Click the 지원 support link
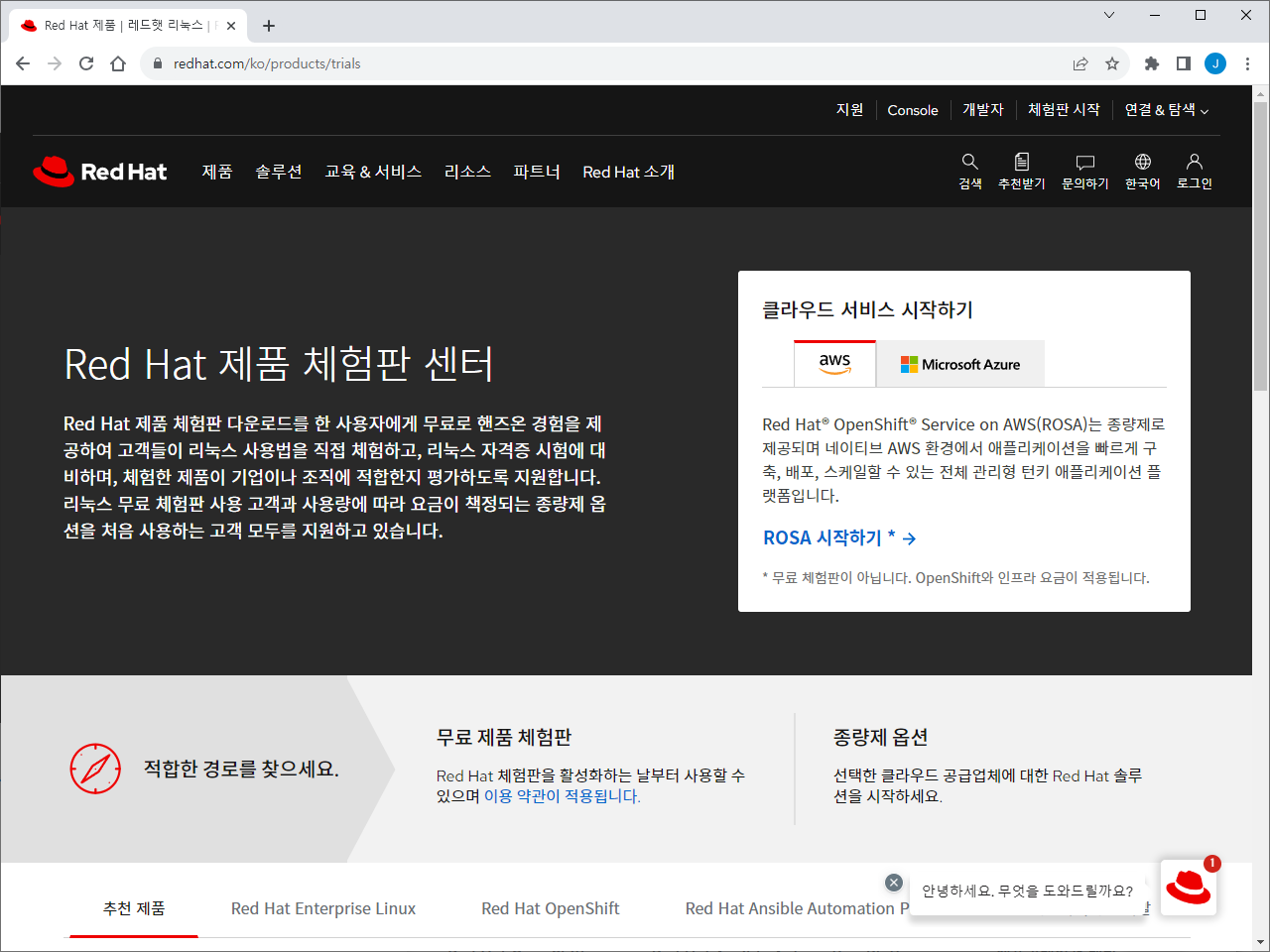The width and height of the screenshot is (1270, 952). 849,110
